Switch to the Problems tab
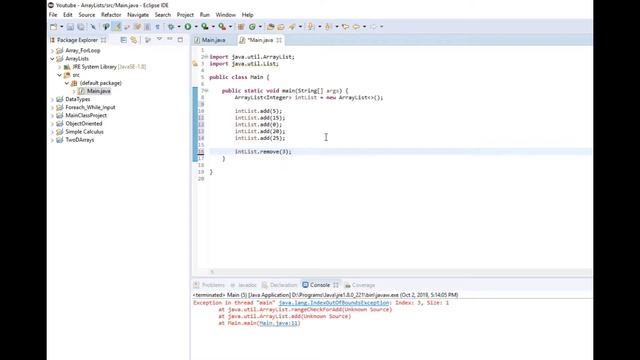Screen dimensions: 640x360 point(209,285)
